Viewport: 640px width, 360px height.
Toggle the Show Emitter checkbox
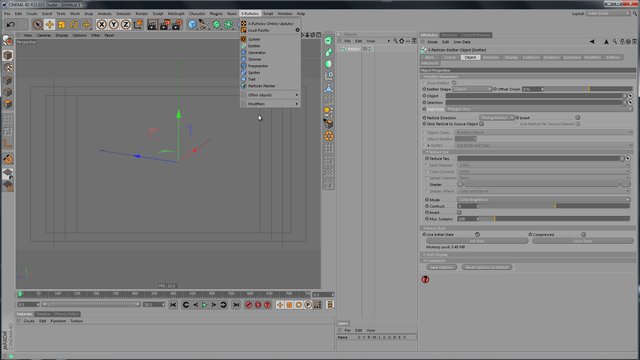[x=454, y=83]
